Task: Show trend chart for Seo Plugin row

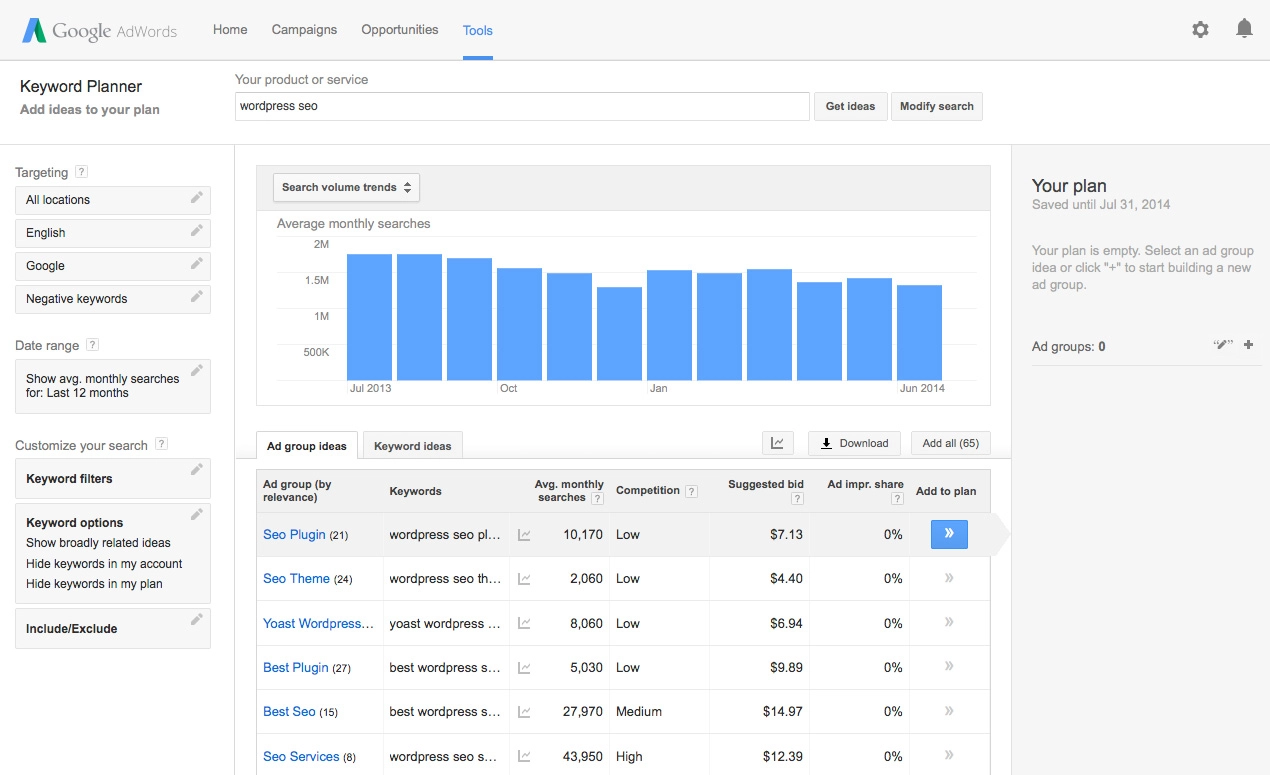Action: tap(524, 535)
